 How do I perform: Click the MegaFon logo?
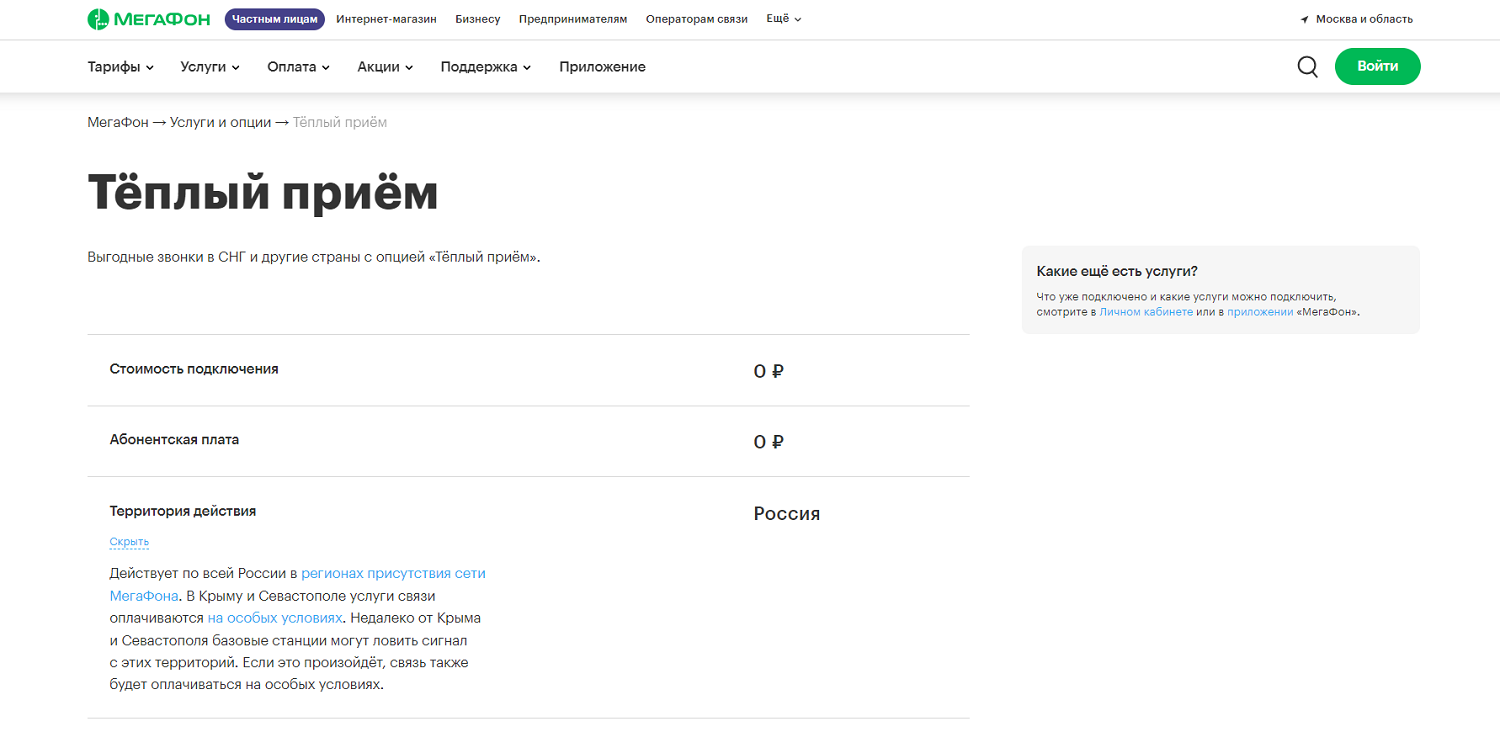pos(150,19)
